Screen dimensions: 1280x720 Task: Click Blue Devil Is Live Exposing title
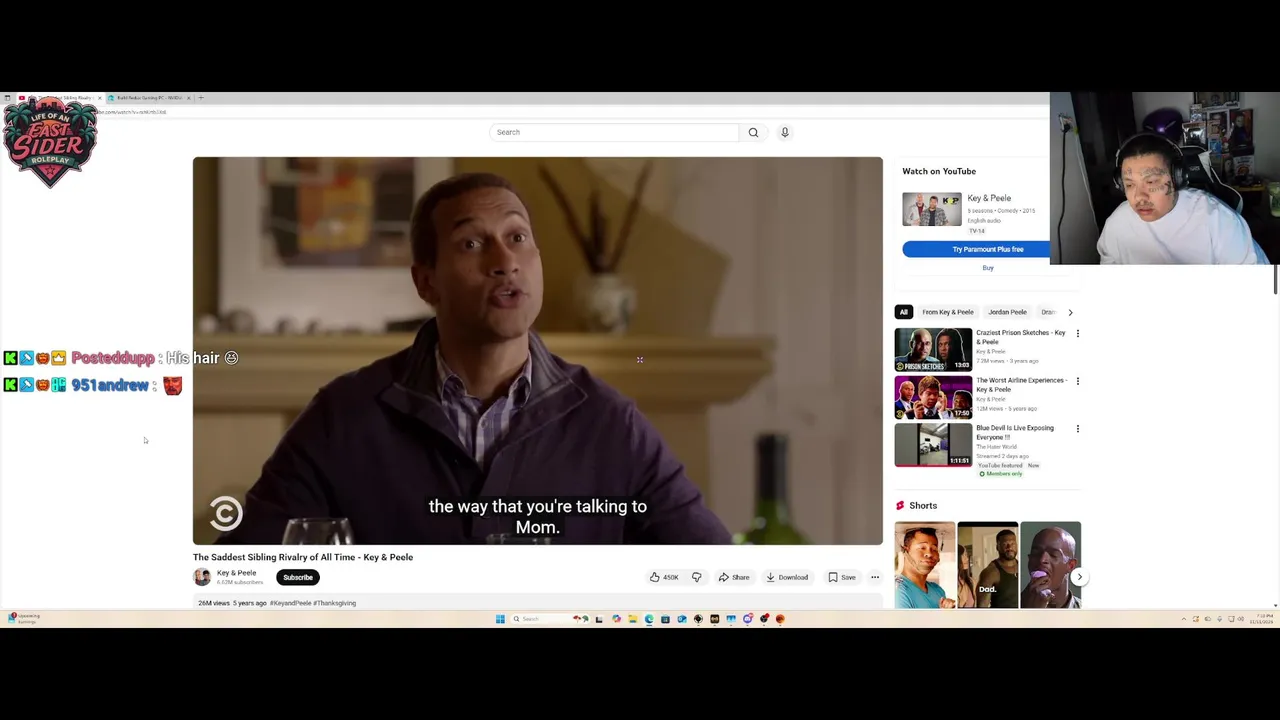[1015, 433]
